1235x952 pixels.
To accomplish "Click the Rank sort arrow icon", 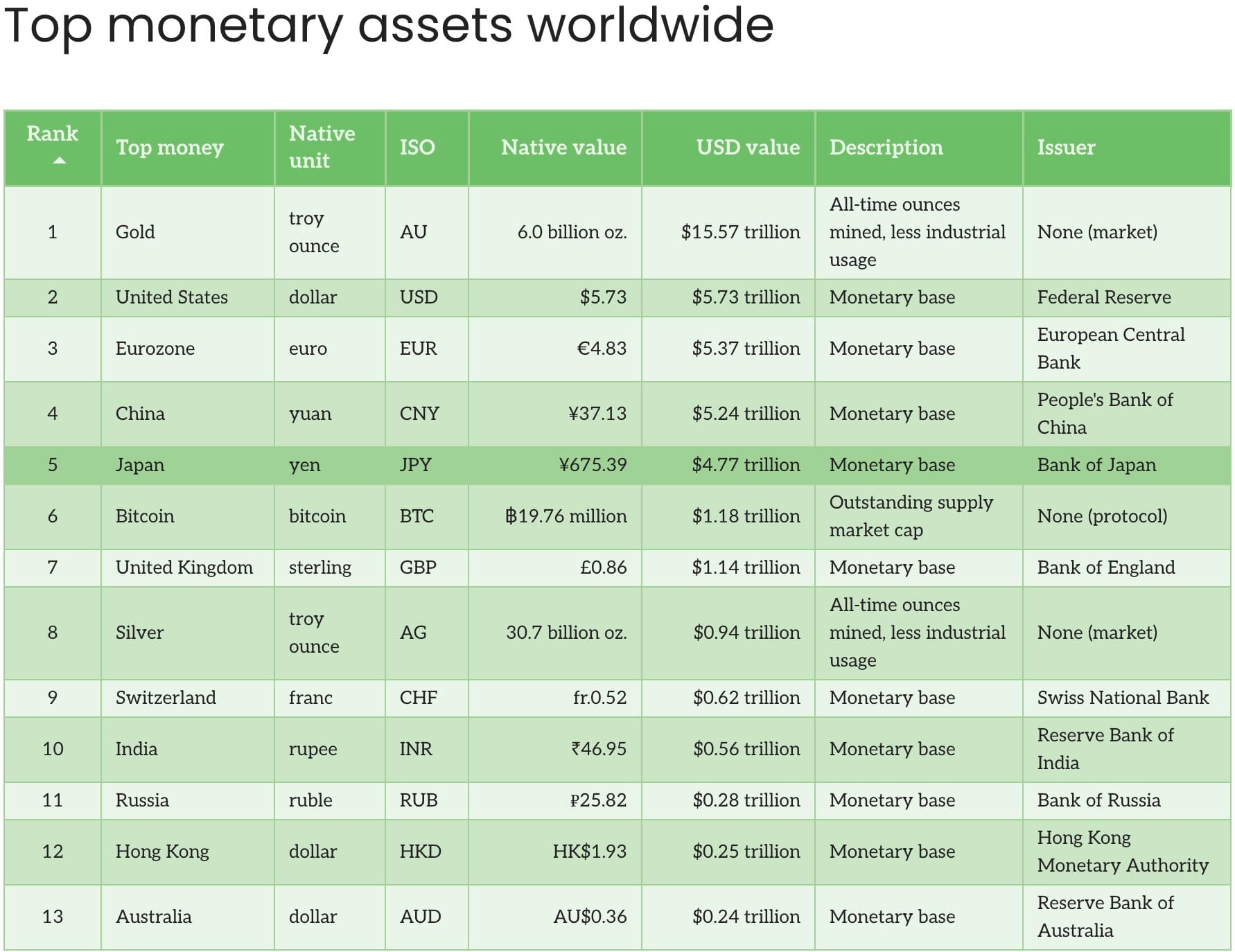I will [60, 161].
